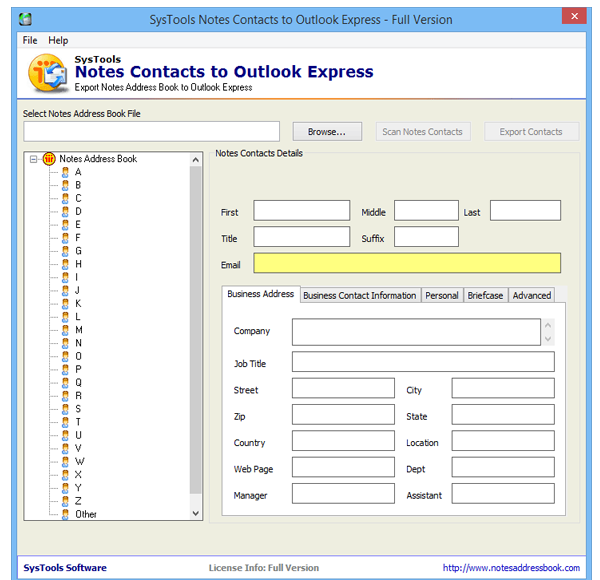
Task: Close the application window
Action: (x=574, y=16)
